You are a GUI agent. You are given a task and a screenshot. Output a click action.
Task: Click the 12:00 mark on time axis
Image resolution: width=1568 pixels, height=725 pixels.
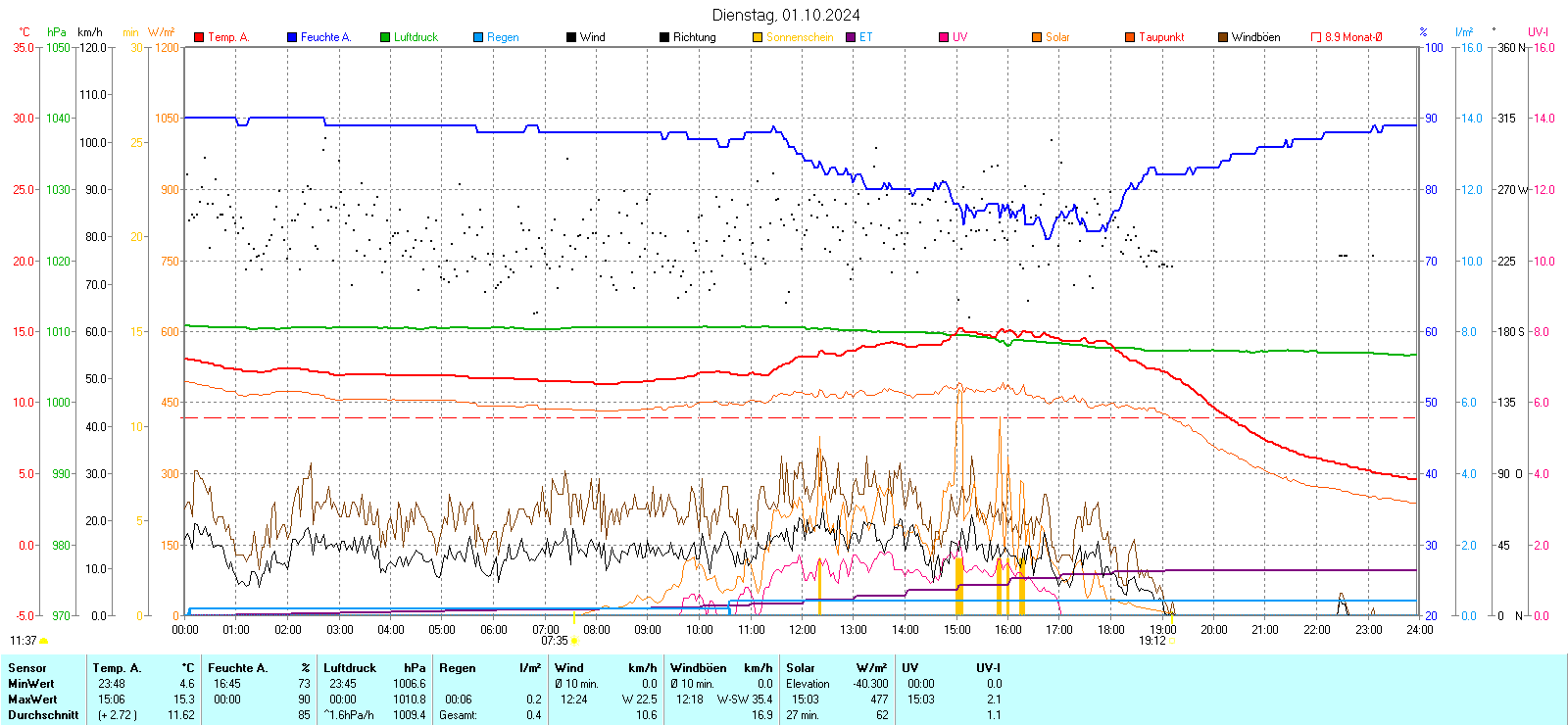803,630
